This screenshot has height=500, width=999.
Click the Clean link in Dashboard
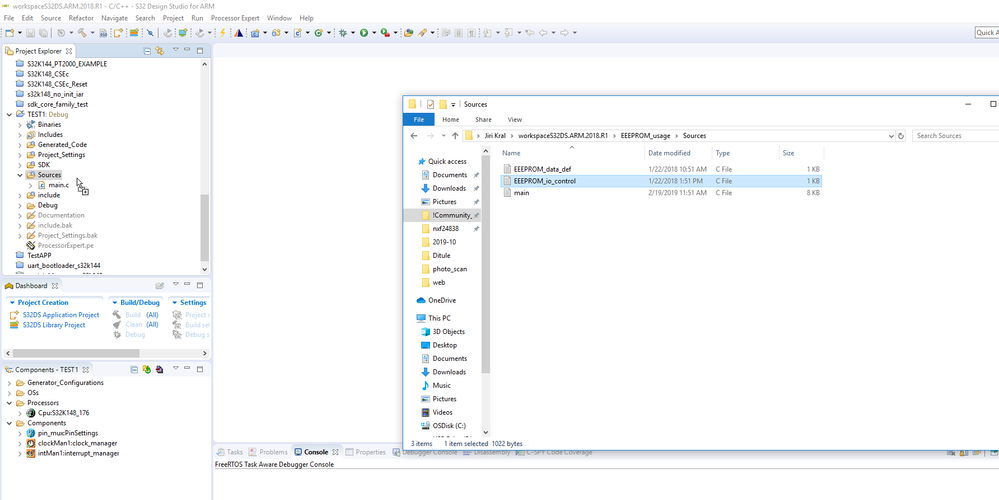tap(133, 325)
